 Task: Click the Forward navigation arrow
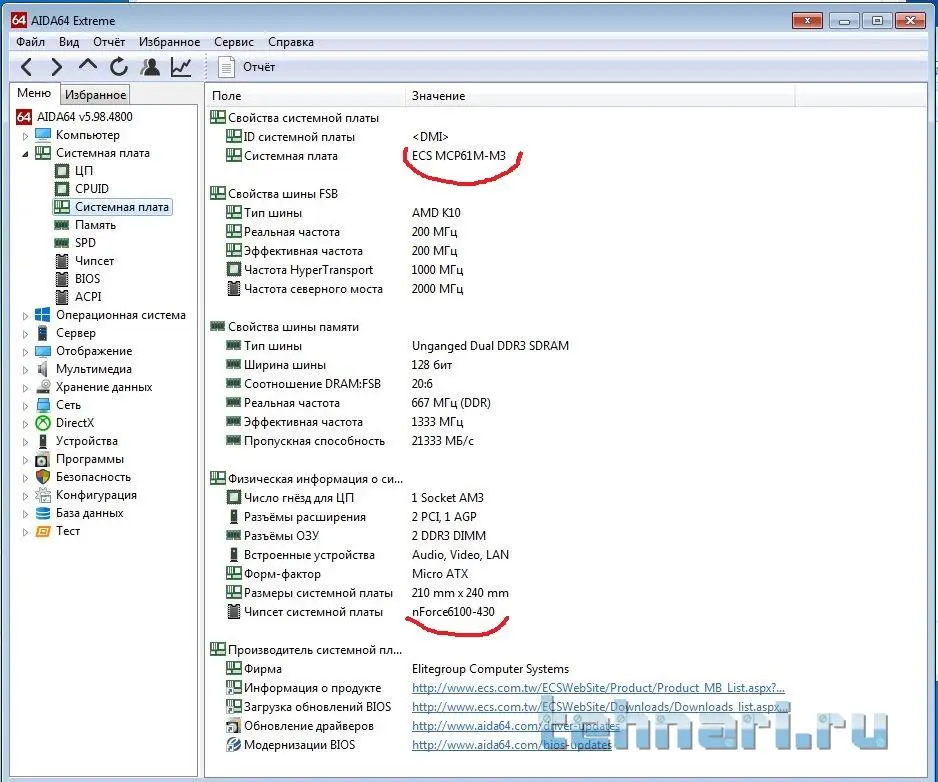tap(57, 67)
